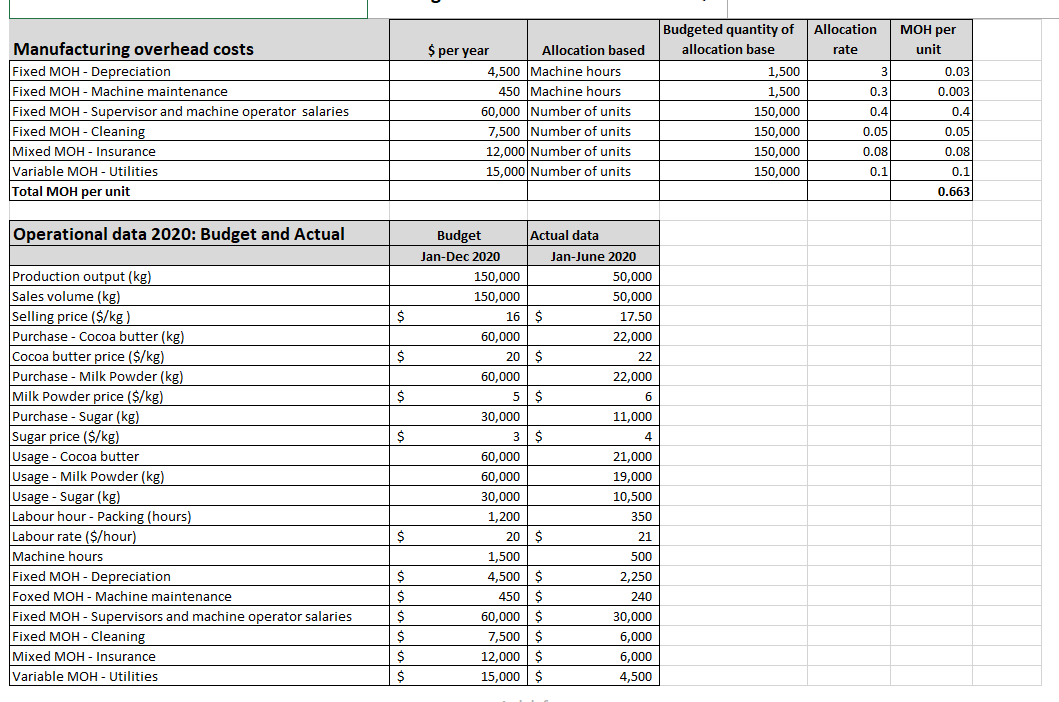1059x702 pixels.
Task: Click the empty name box at top left
Action: point(185,6)
